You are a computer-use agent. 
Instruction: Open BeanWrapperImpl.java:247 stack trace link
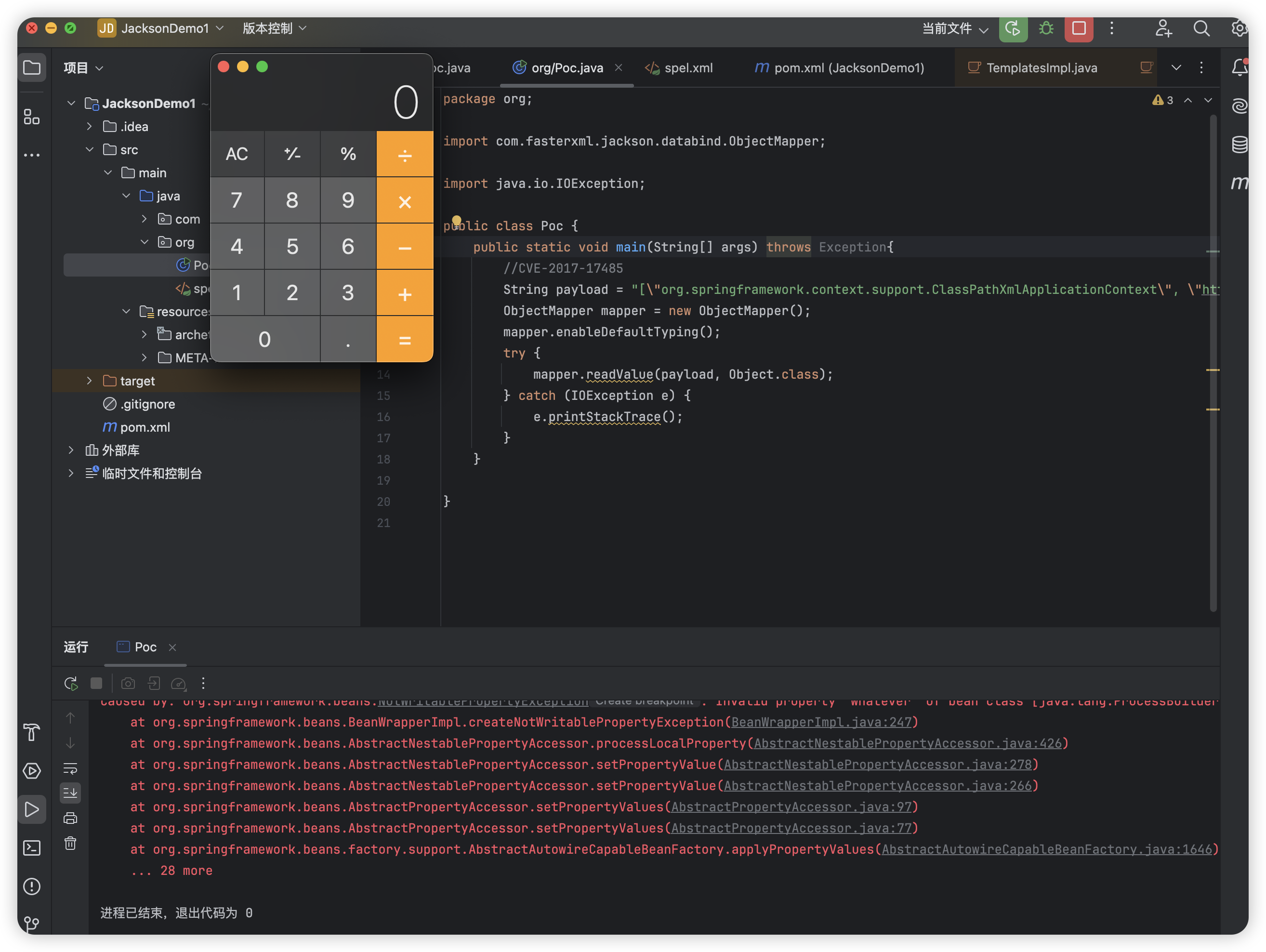tap(821, 722)
